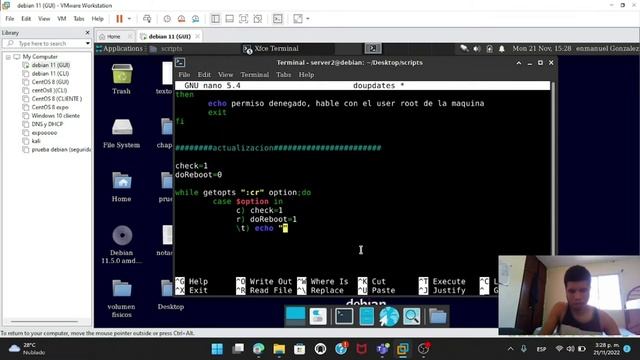Open File Explorer from the Windows taskbar
640x360 pixels.
279,349
